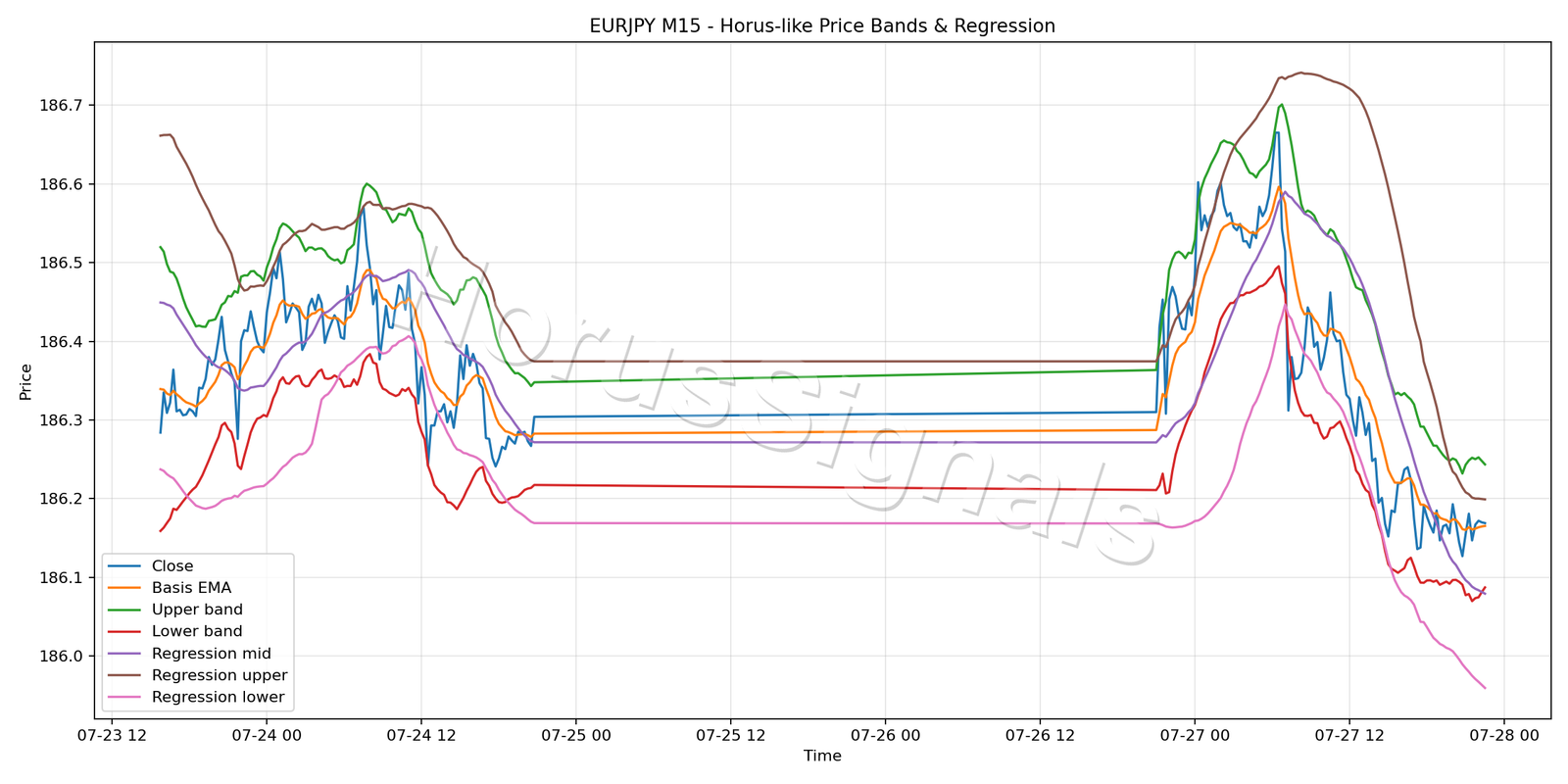Click the 'Regression mid' legend entry
Image resolution: width=1568 pixels, height=784 pixels.
tap(189, 654)
